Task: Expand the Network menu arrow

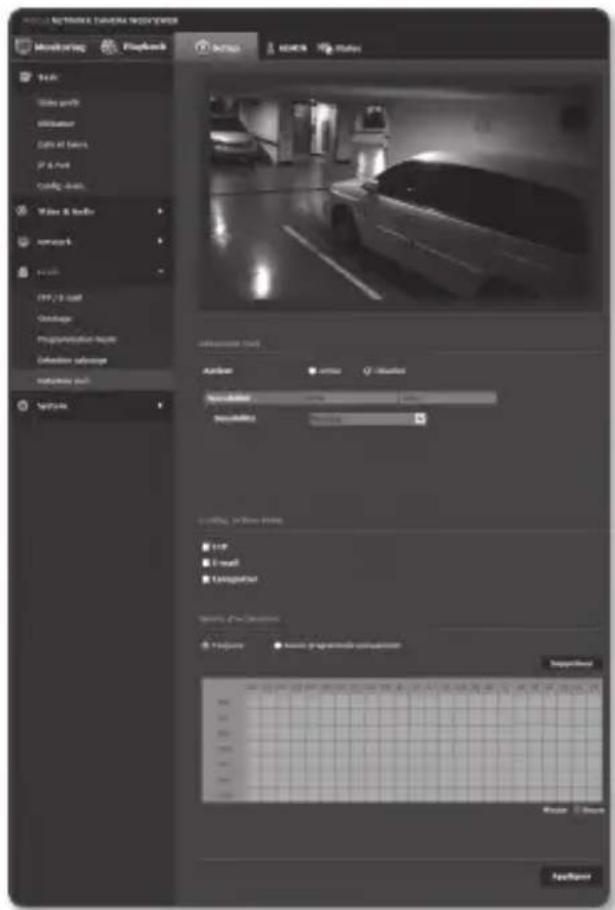Action: tap(160, 241)
